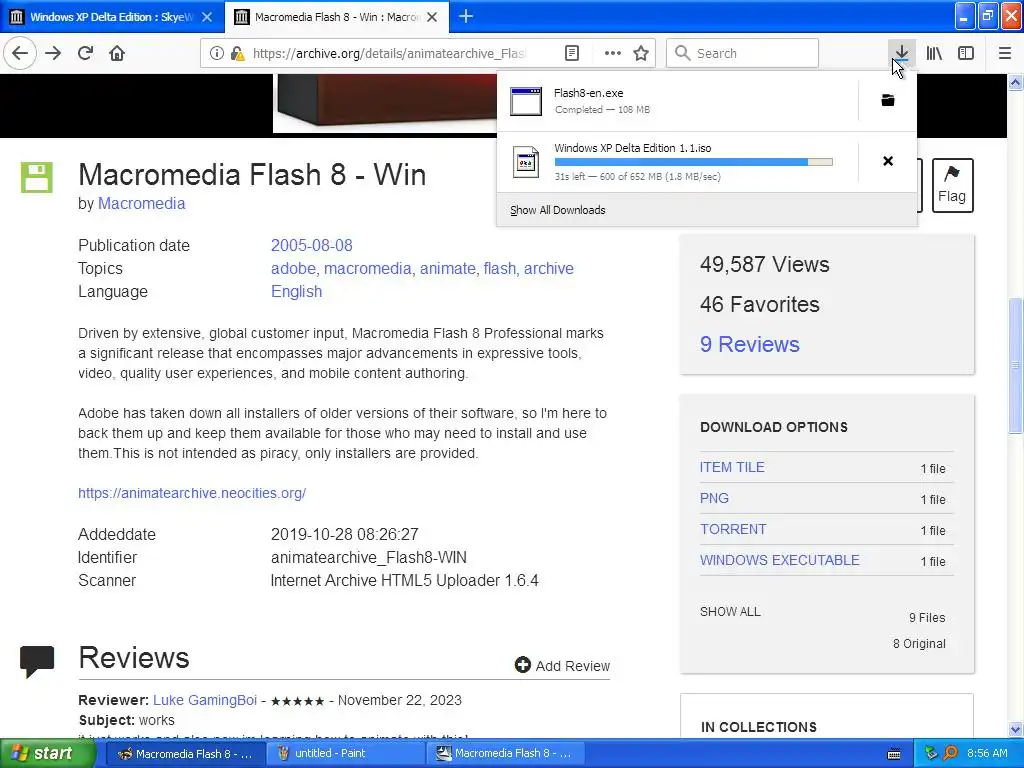The width and height of the screenshot is (1024, 768).
Task: Download WINDOWS EXECUTABLE option
Action: 780,560
